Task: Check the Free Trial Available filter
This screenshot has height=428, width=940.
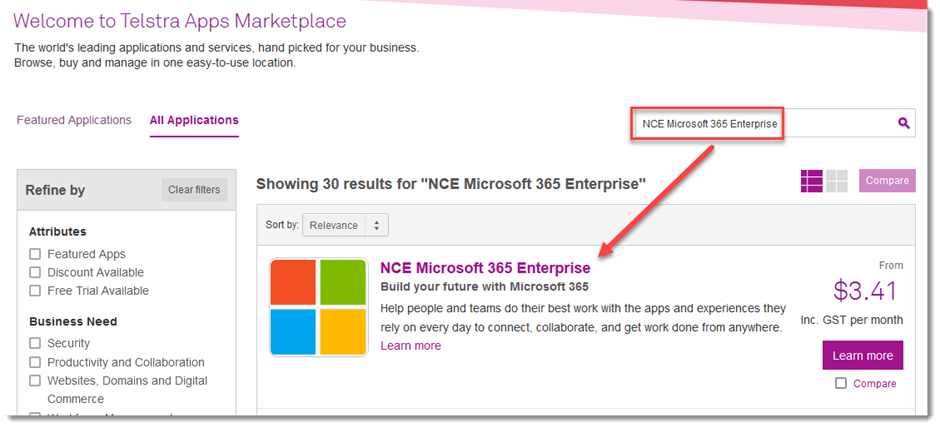Action: (36, 290)
